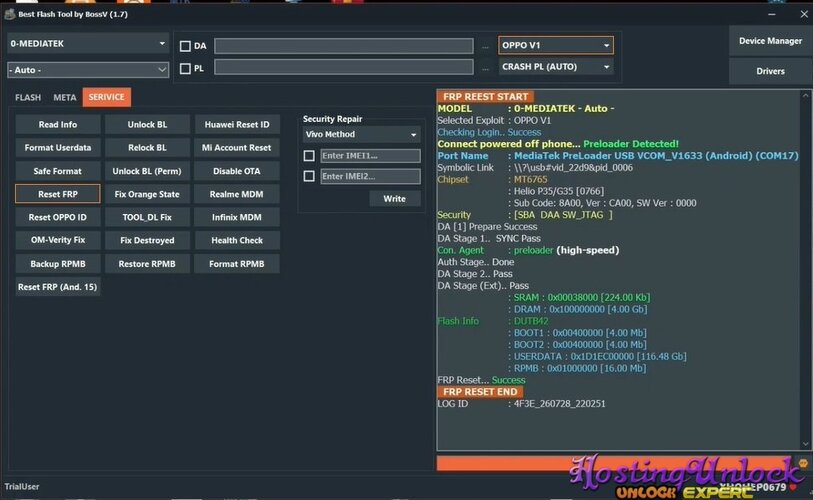Image resolution: width=813 pixels, height=500 pixels.
Task: Click the Write button under Security Repair
Action: pos(395,199)
